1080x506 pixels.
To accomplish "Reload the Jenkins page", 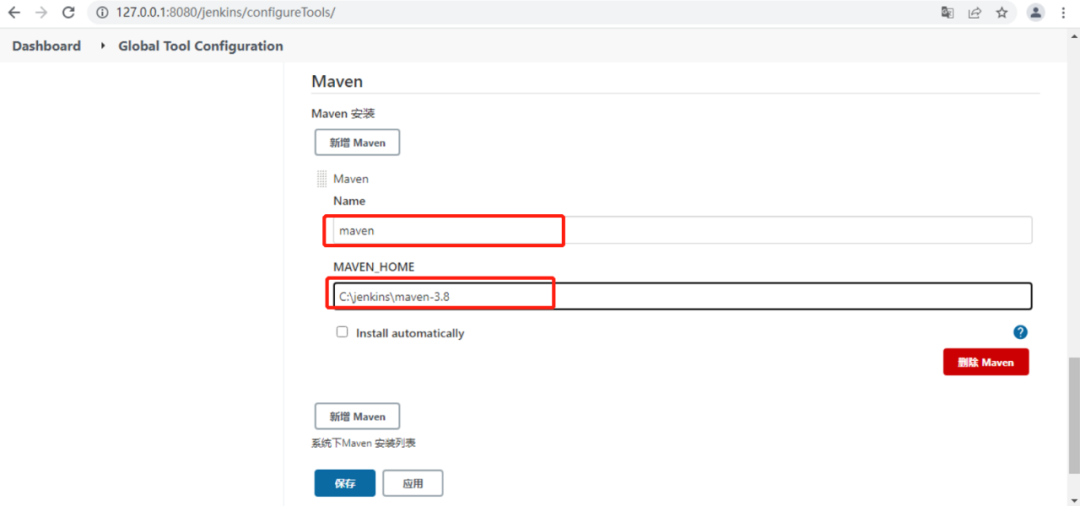I will (x=68, y=13).
